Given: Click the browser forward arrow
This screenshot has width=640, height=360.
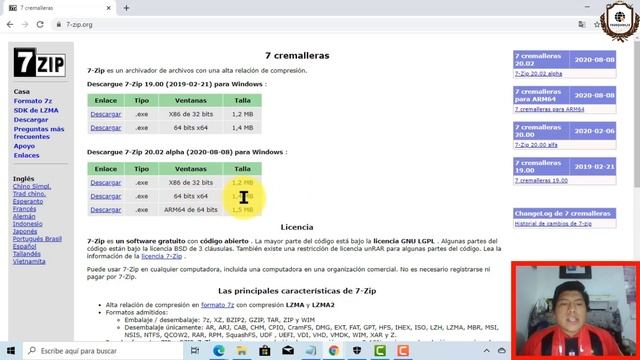Looking at the screenshot, I should [25, 24].
